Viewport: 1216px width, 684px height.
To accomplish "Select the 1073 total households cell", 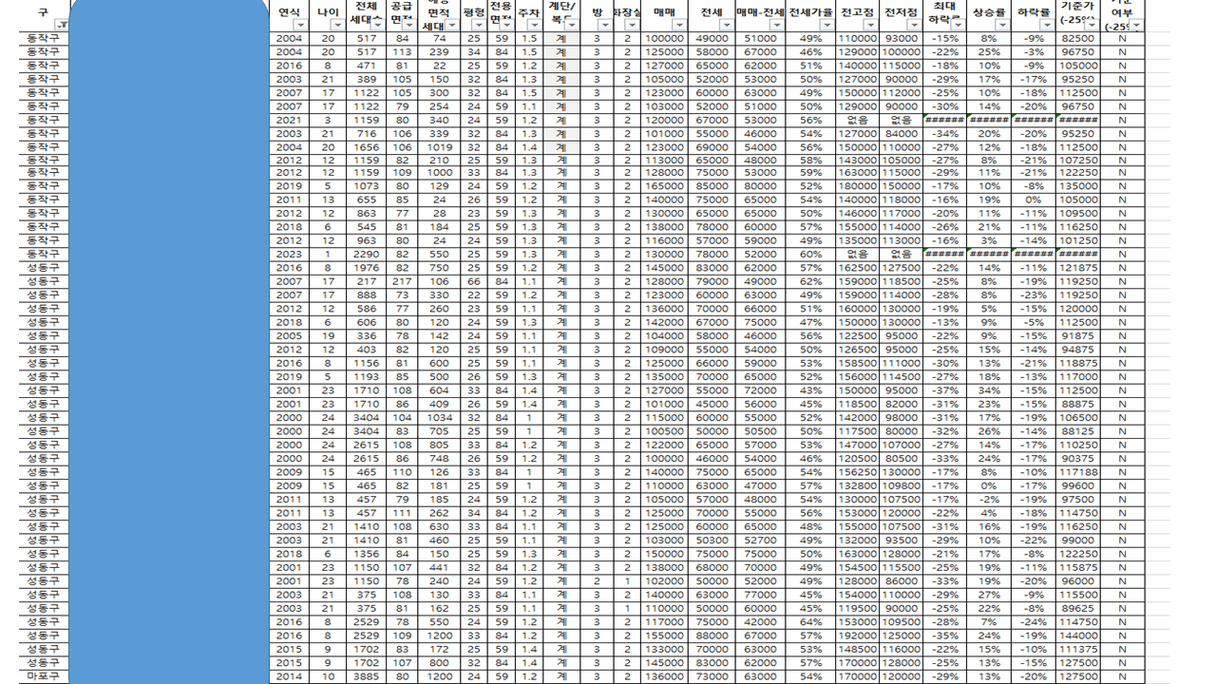I will 367,187.
